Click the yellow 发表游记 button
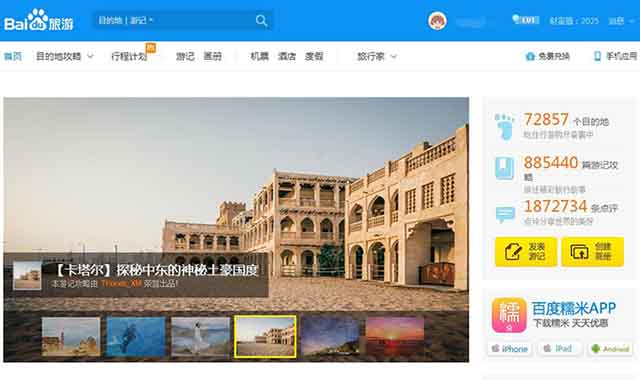The width and height of the screenshot is (640, 380). (526, 251)
